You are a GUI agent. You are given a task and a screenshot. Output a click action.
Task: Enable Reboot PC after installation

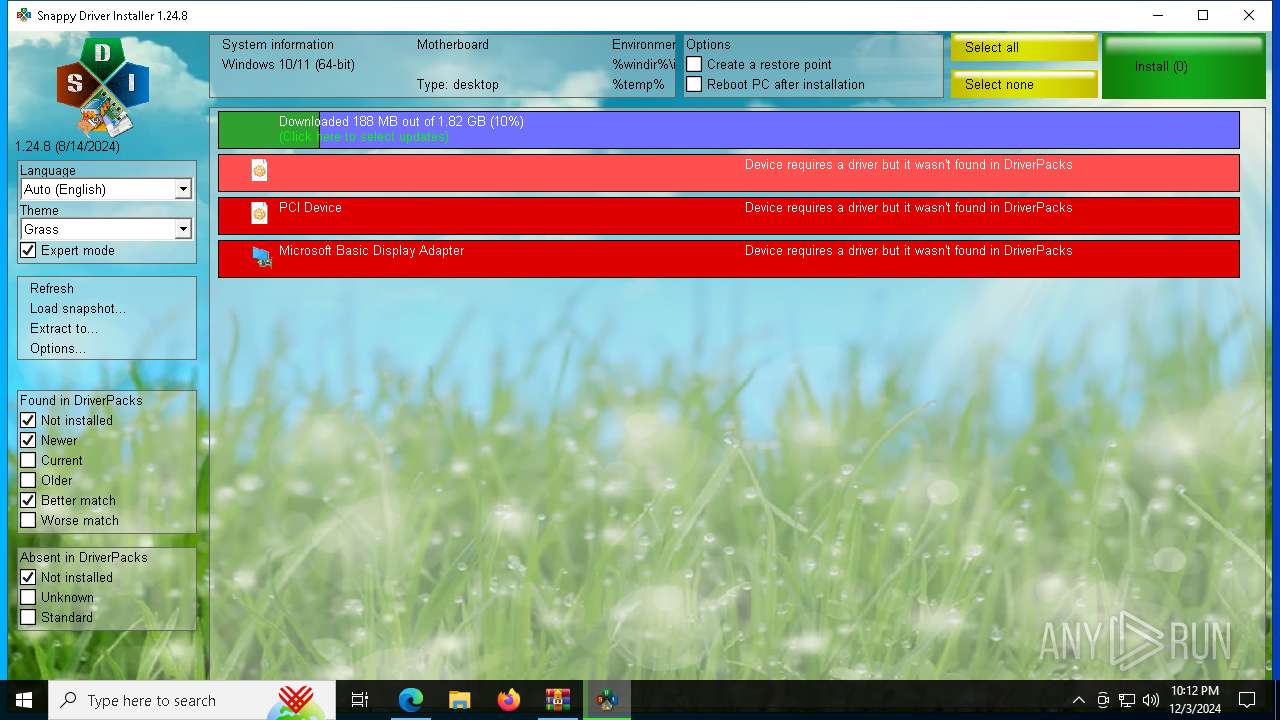[x=694, y=84]
